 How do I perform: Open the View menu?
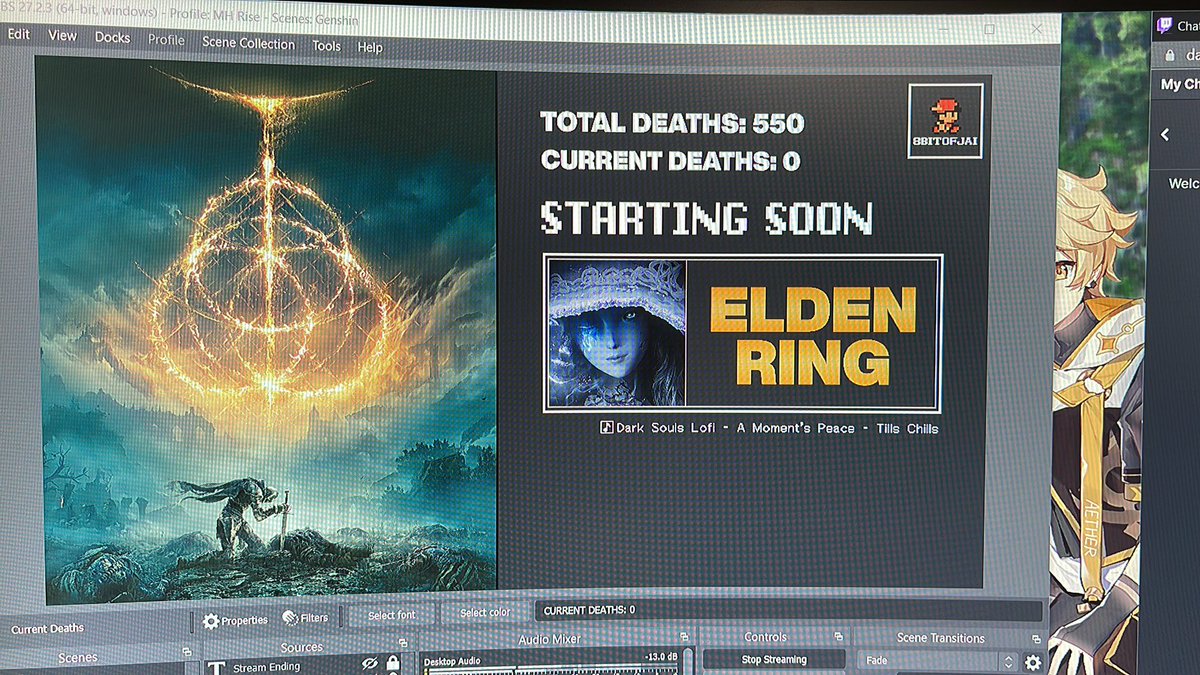pyautogui.click(x=62, y=36)
